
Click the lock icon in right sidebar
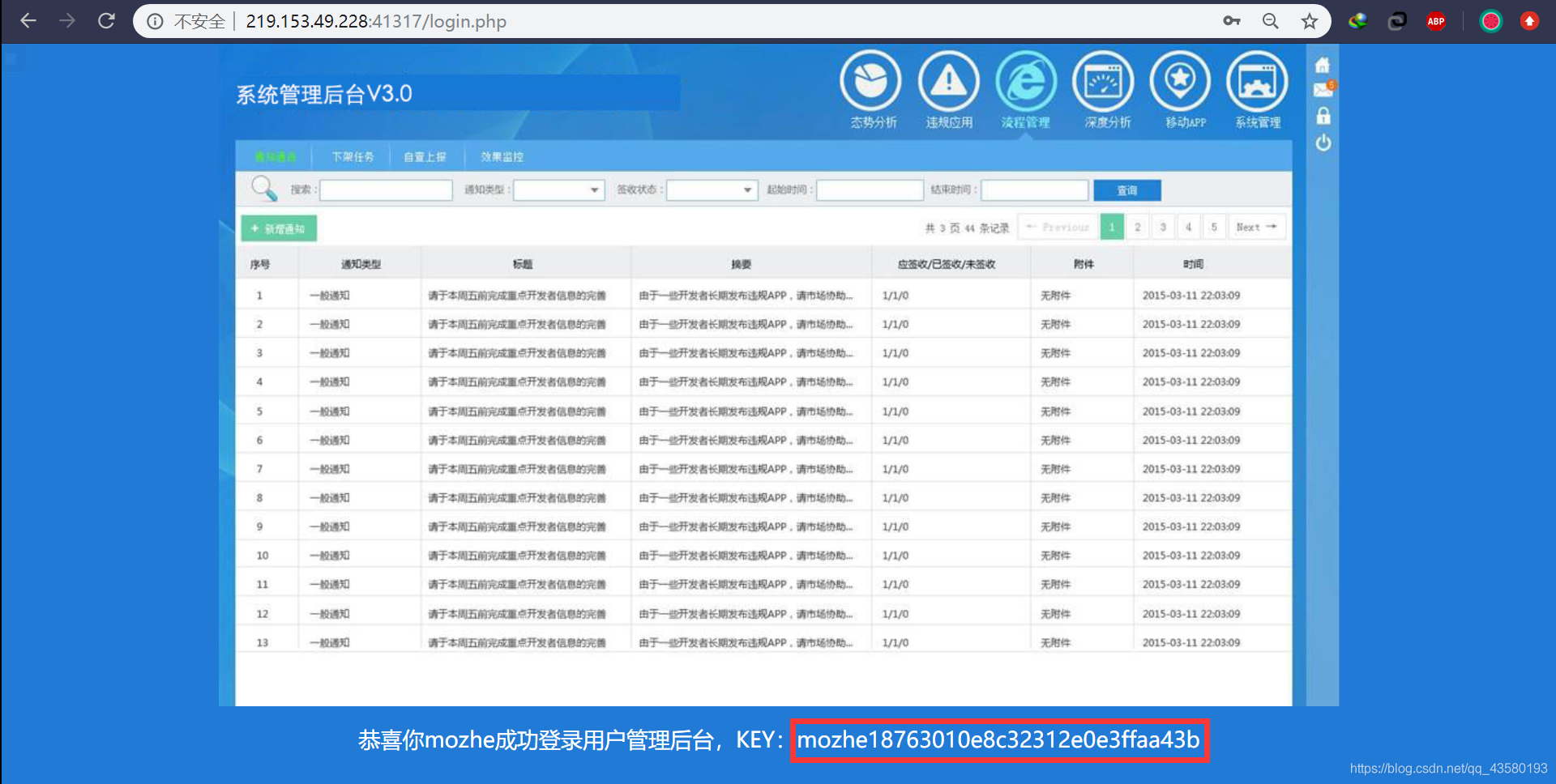[x=1323, y=116]
